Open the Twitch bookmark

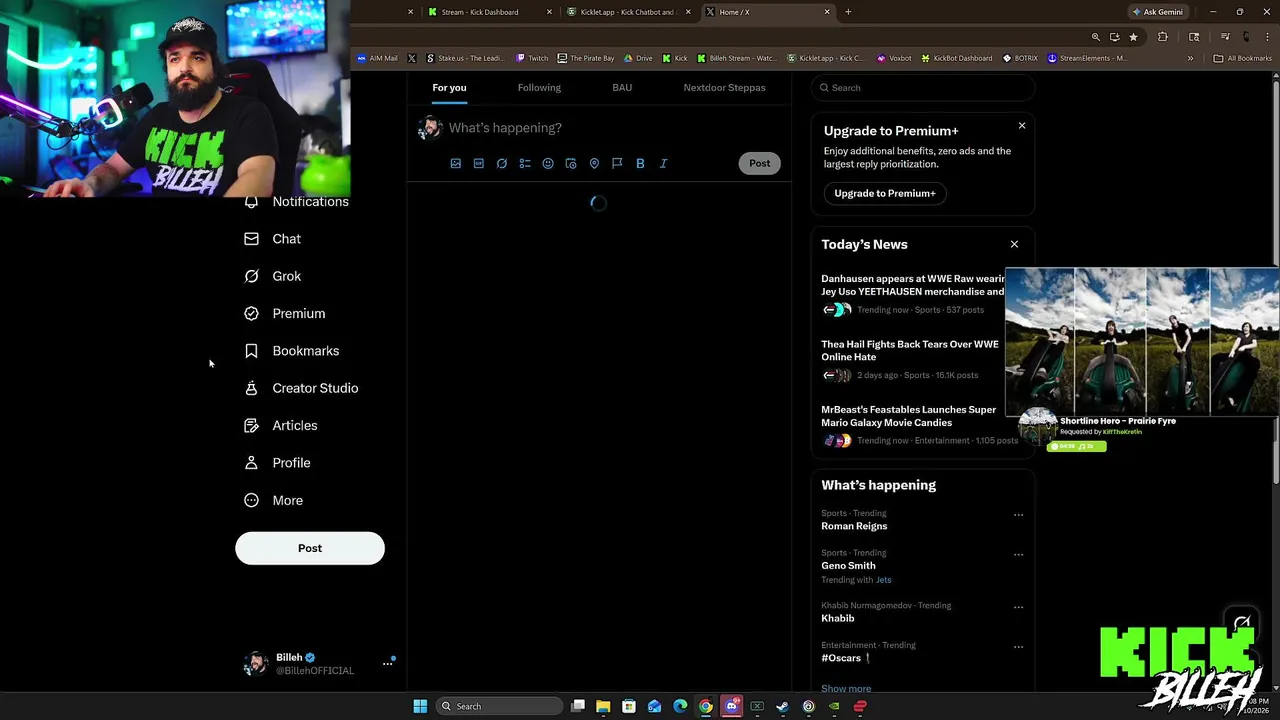coord(532,58)
